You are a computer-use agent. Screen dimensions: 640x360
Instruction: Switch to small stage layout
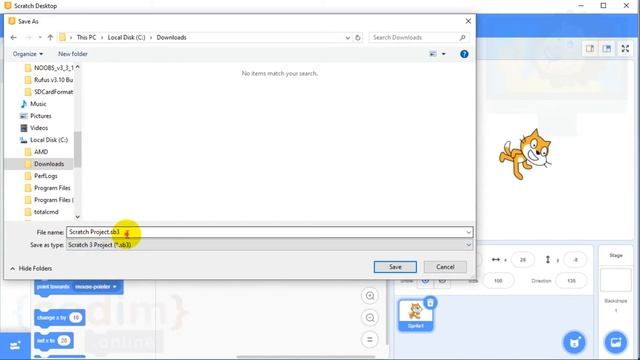pyautogui.click(x=590, y=49)
